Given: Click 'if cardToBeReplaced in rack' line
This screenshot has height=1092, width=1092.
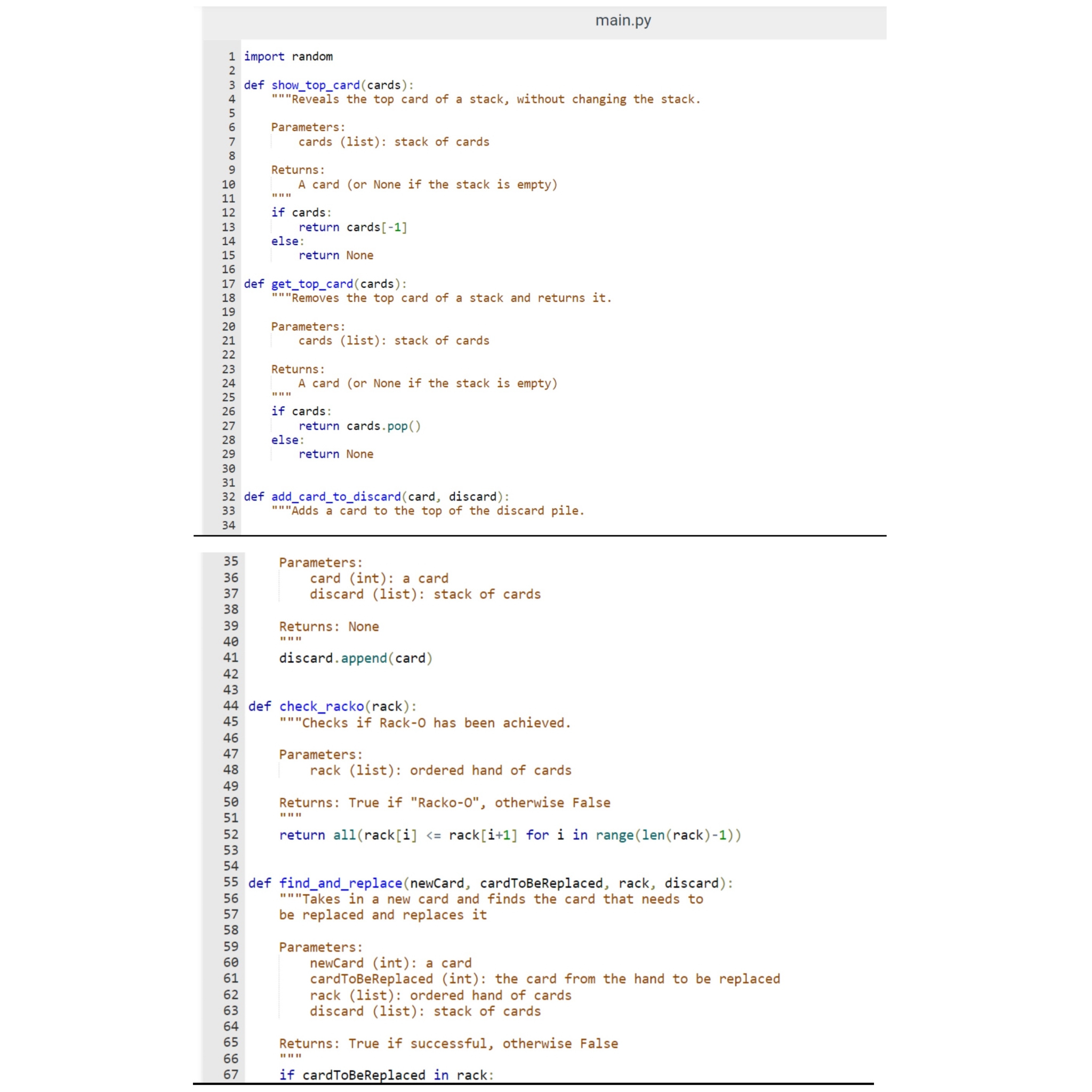Looking at the screenshot, I should click(x=386, y=1075).
